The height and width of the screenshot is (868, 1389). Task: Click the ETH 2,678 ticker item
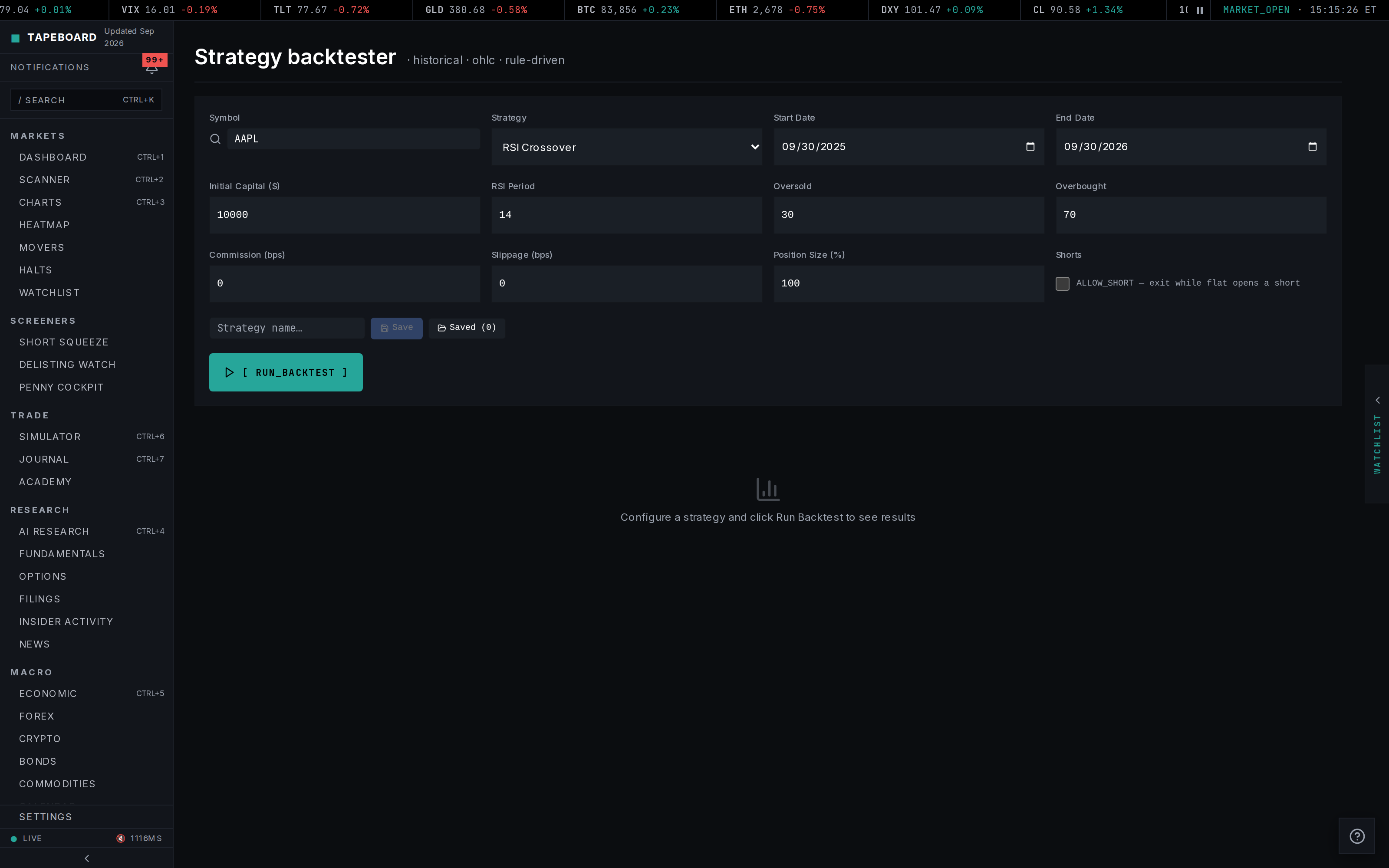792,10
